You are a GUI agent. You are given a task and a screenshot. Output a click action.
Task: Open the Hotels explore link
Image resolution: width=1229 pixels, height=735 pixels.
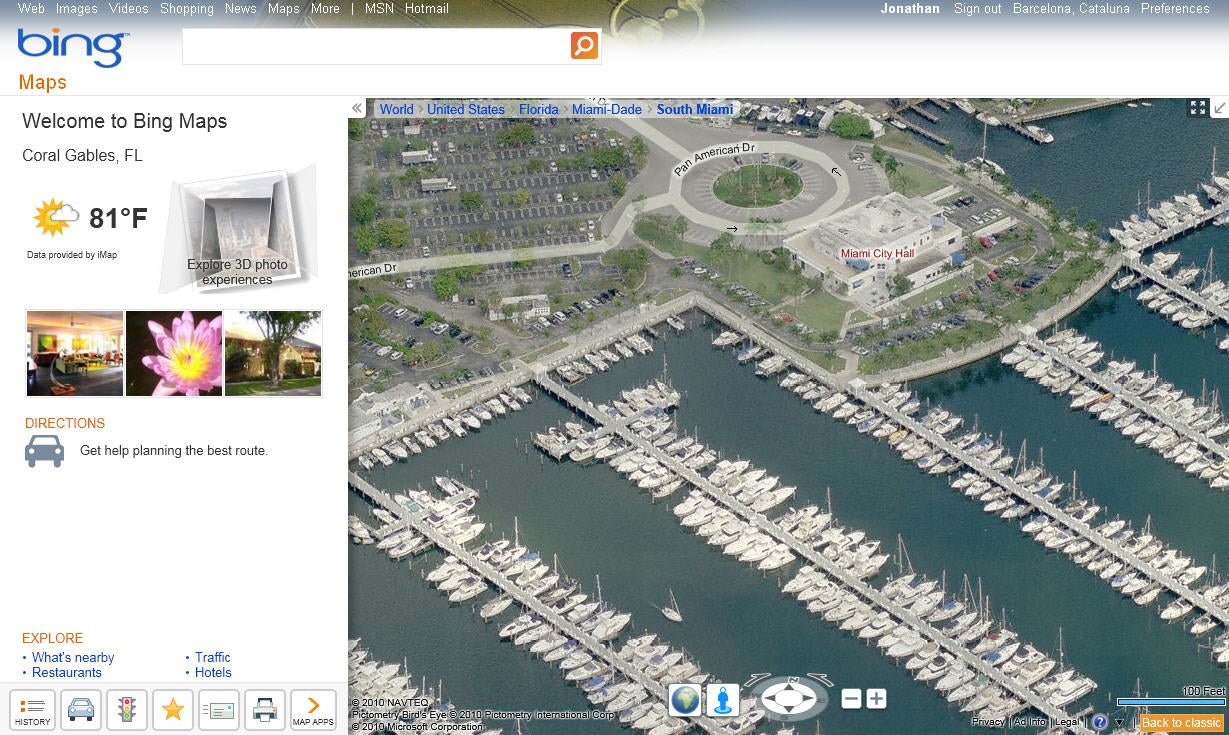click(x=214, y=672)
